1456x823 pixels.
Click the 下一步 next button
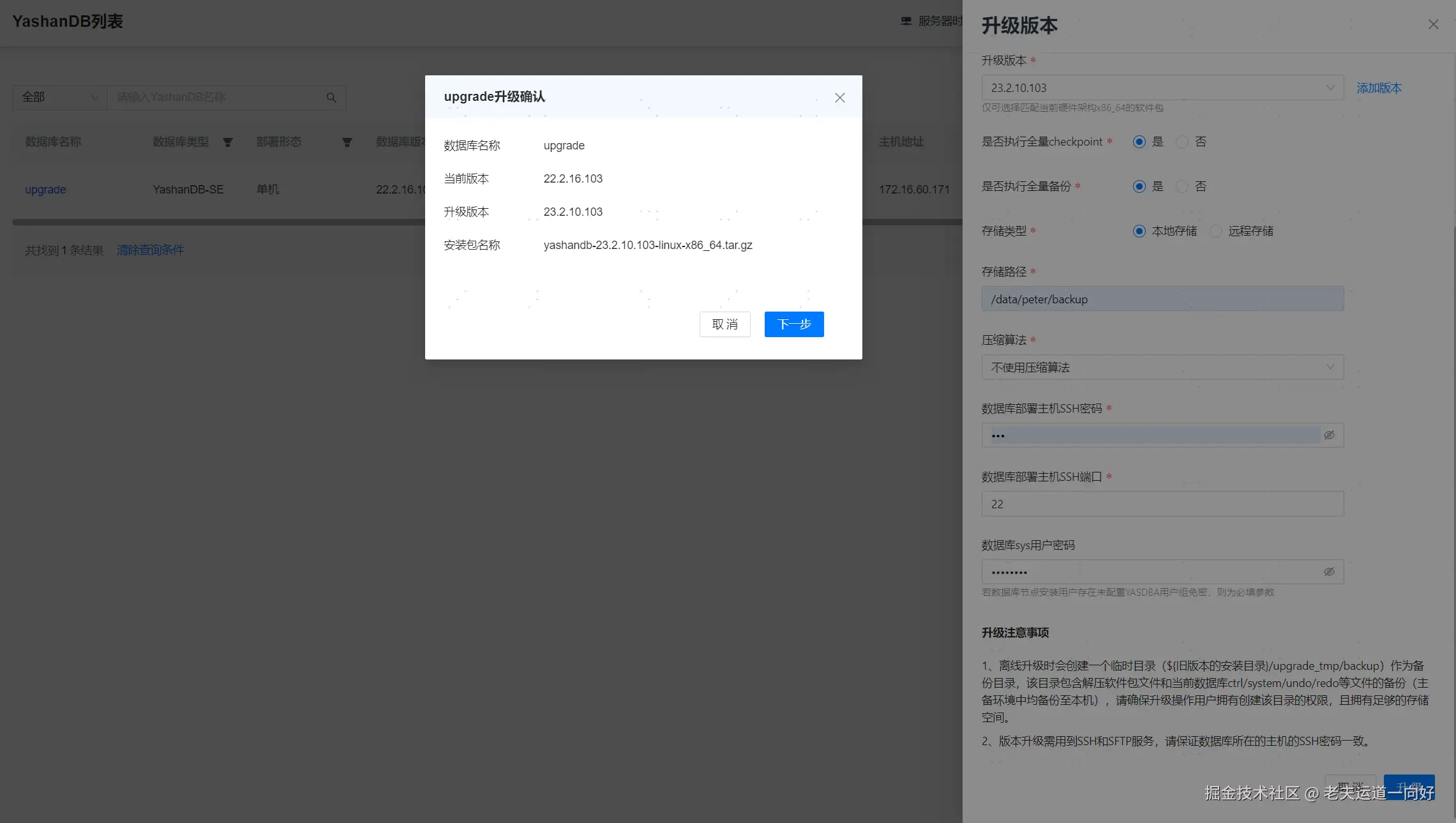tap(793, 324)
